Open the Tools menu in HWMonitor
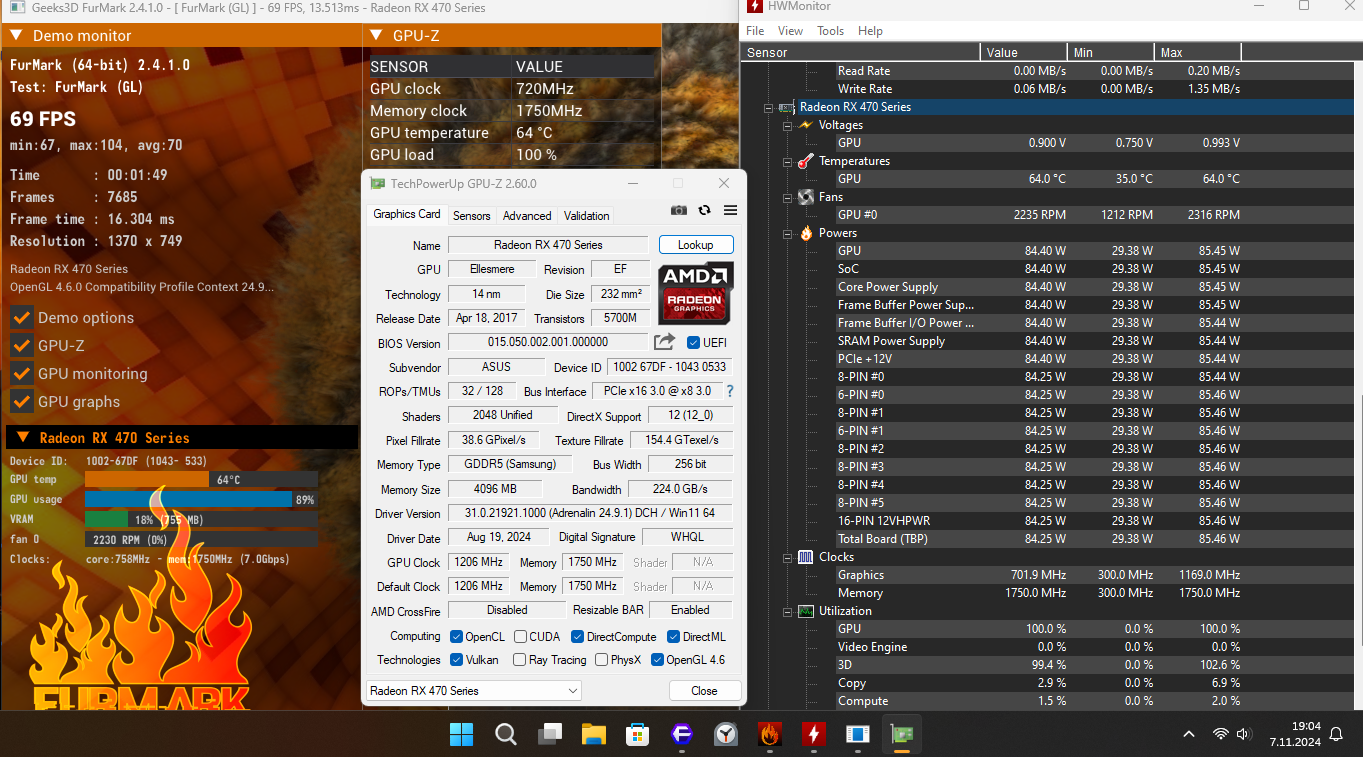The height and width of the screenshot is (757, 1363). tap(831, 31)
